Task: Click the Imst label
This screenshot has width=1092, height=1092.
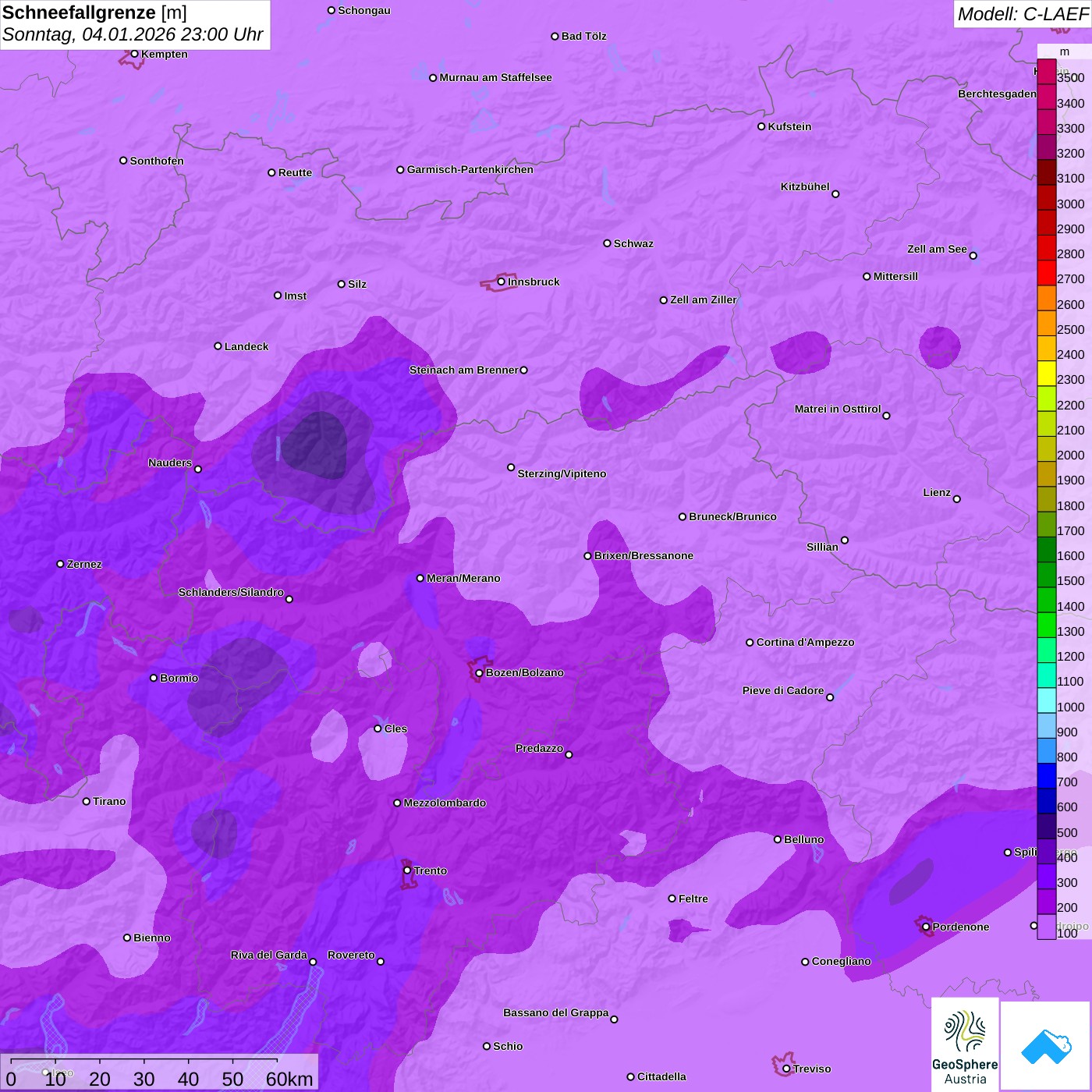Action: (x=295, y=296)
